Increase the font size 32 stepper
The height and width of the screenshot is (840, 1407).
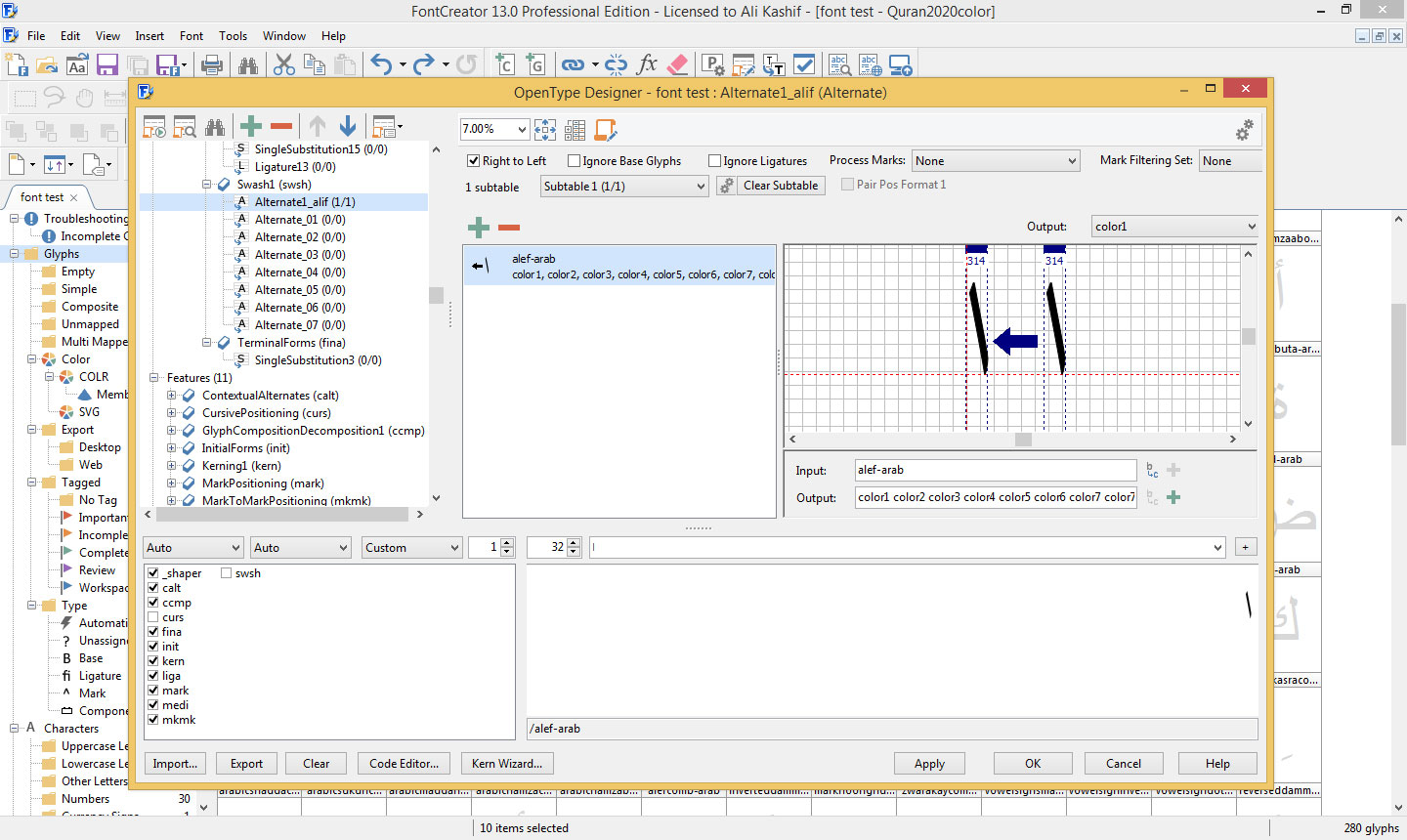pyautogui.click(x=574, y=543)
